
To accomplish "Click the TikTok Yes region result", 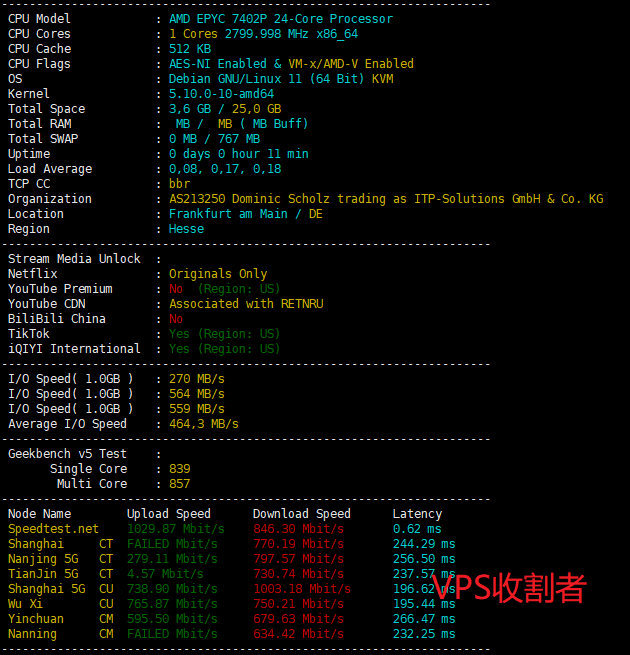I will tap(224, 334).
